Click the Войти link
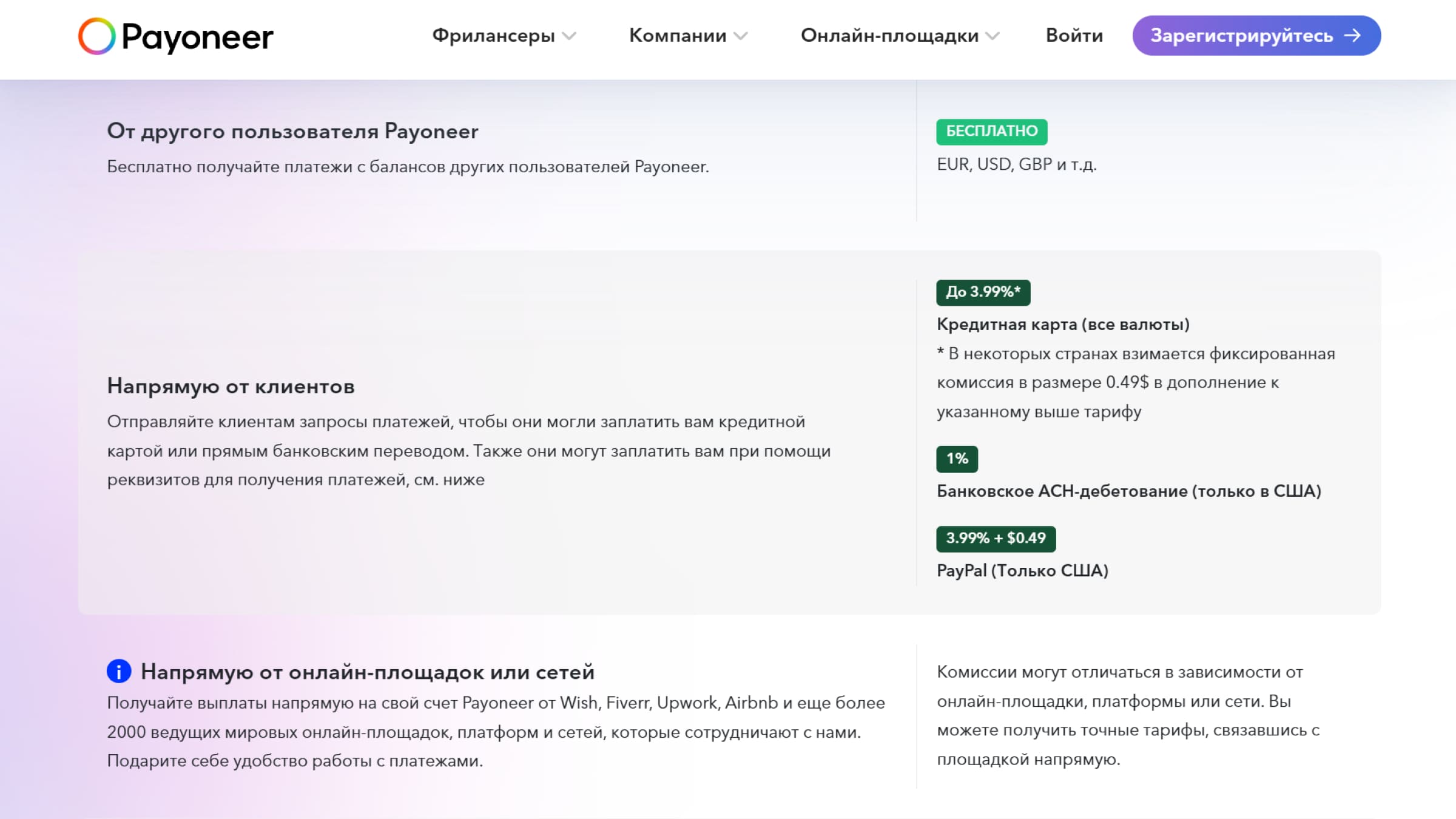This screenshot has width=1456, height=819. coord(1074,36)
